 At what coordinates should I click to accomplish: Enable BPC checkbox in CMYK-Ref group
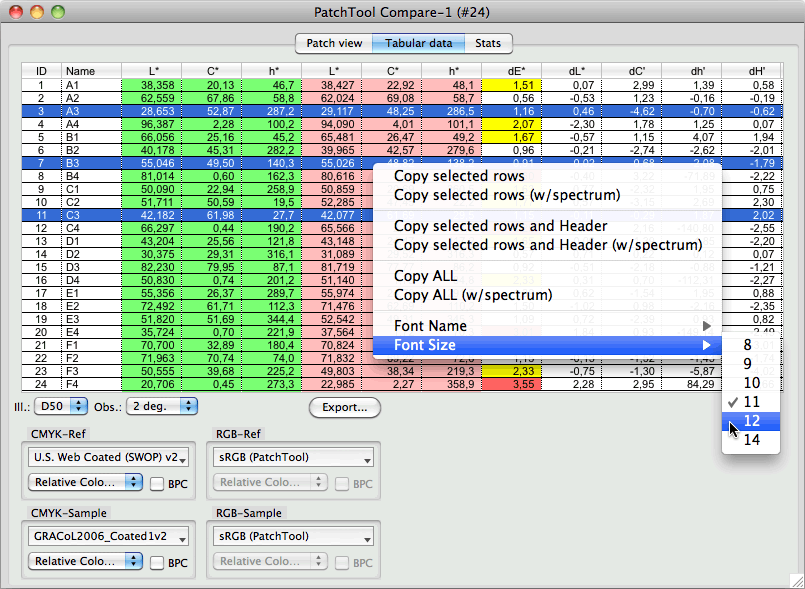click(157, 483)
